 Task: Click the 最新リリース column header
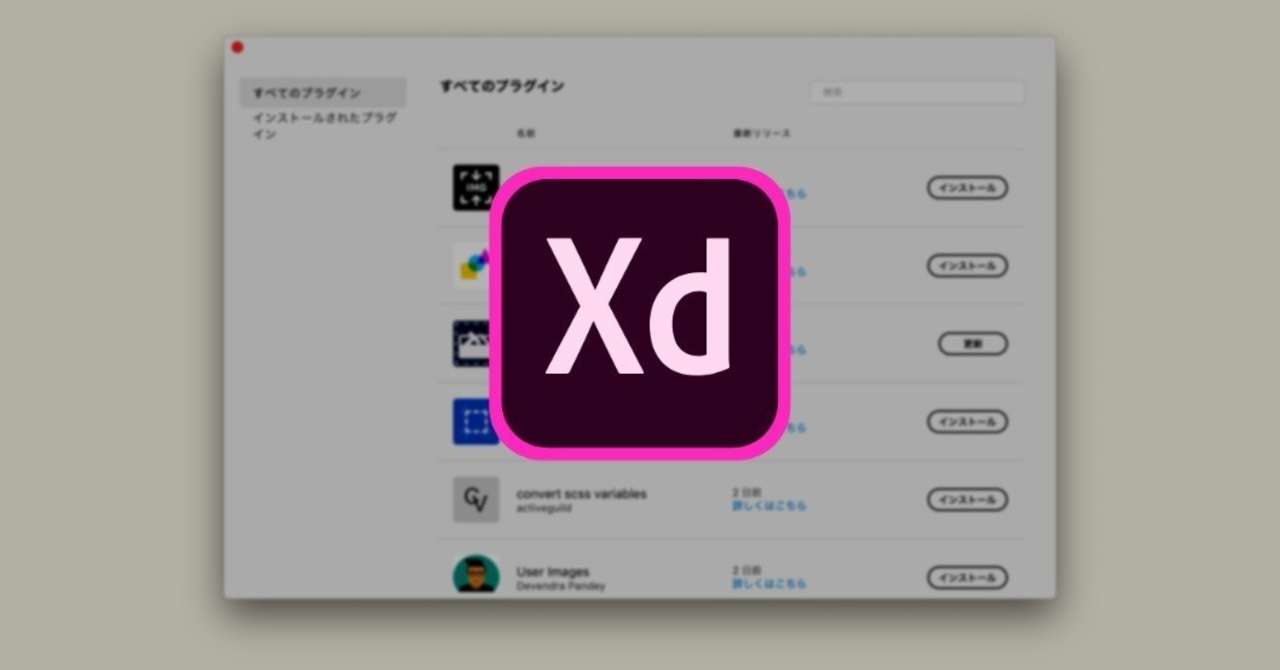[x=761, y=133]
